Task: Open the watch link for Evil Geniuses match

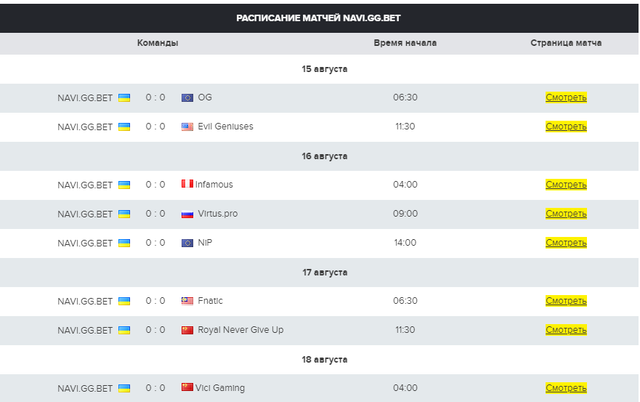Action: [x=566, y=127]
